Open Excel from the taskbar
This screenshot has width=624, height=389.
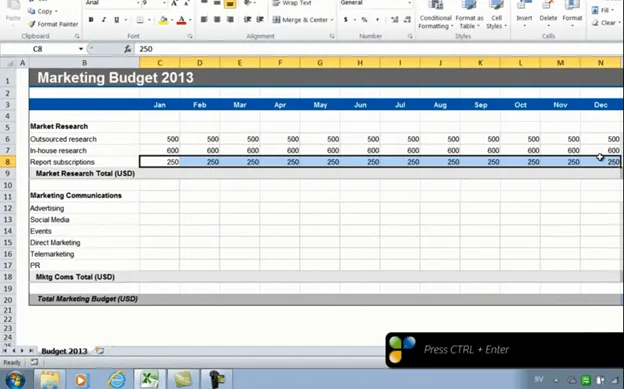[149, 379]
